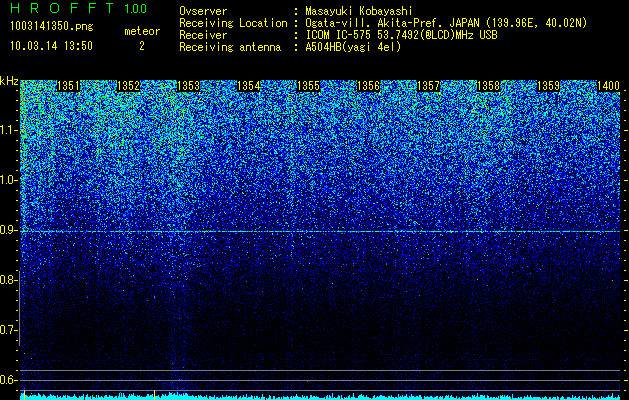The height and width of the screenshot is (400, 629).
Task: Click the HROFFT title text
Action: click(x=62, y=8)
